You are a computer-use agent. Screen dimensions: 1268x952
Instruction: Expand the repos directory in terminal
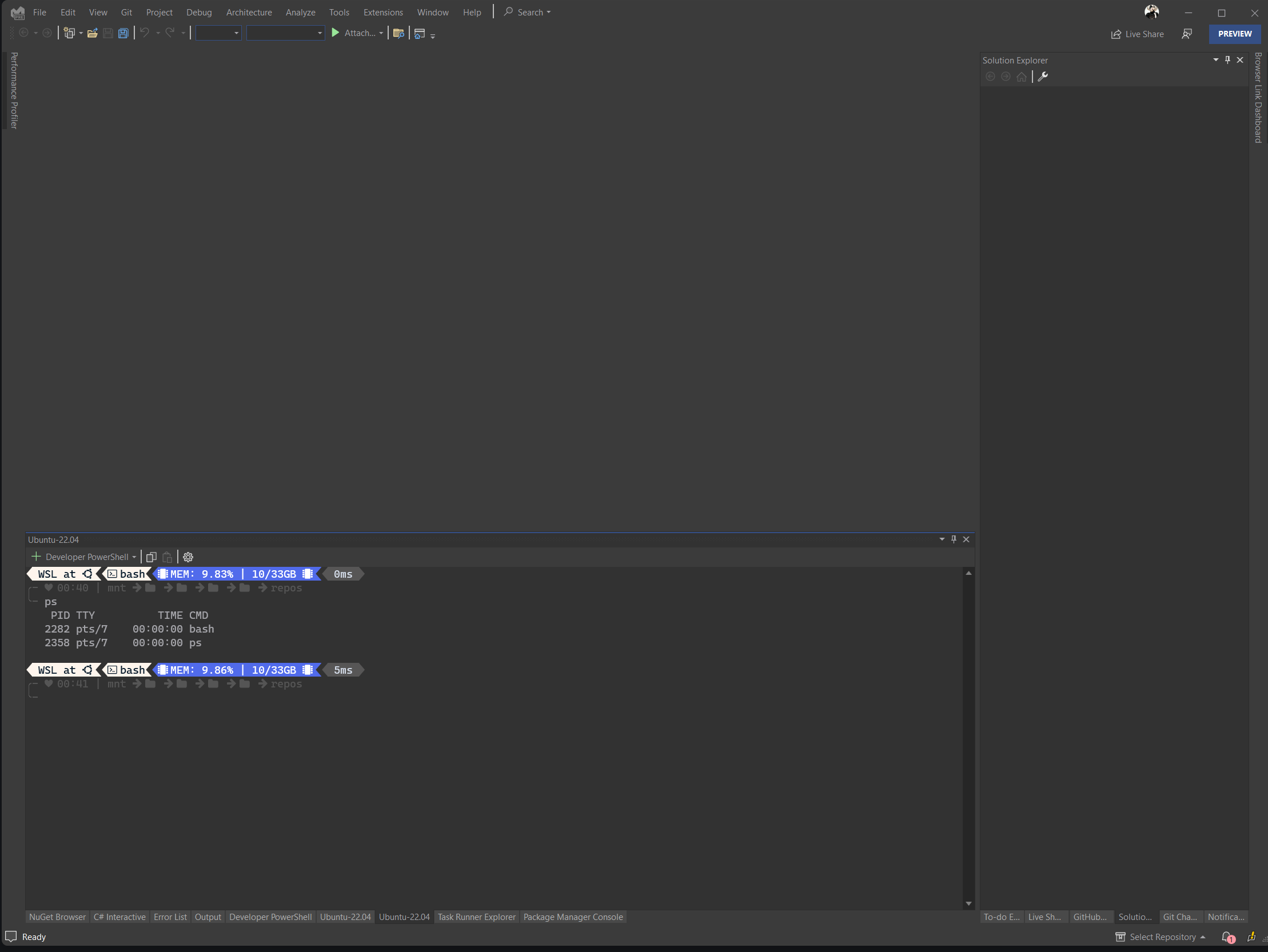click(286, 684)
